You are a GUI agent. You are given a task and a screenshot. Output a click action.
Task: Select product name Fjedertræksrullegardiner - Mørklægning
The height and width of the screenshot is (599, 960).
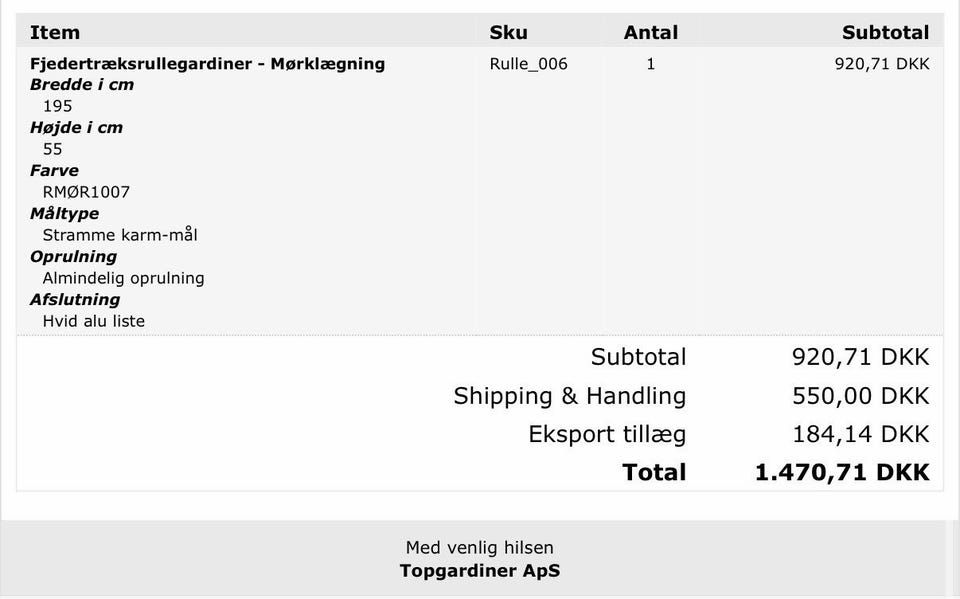coord(207,64)
